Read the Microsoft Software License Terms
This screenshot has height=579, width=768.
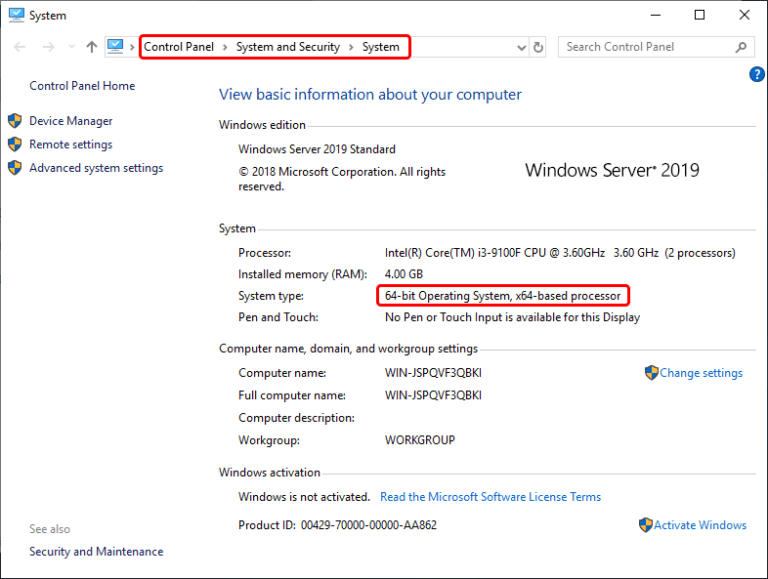pyautogui.click(x=490, y=497)
